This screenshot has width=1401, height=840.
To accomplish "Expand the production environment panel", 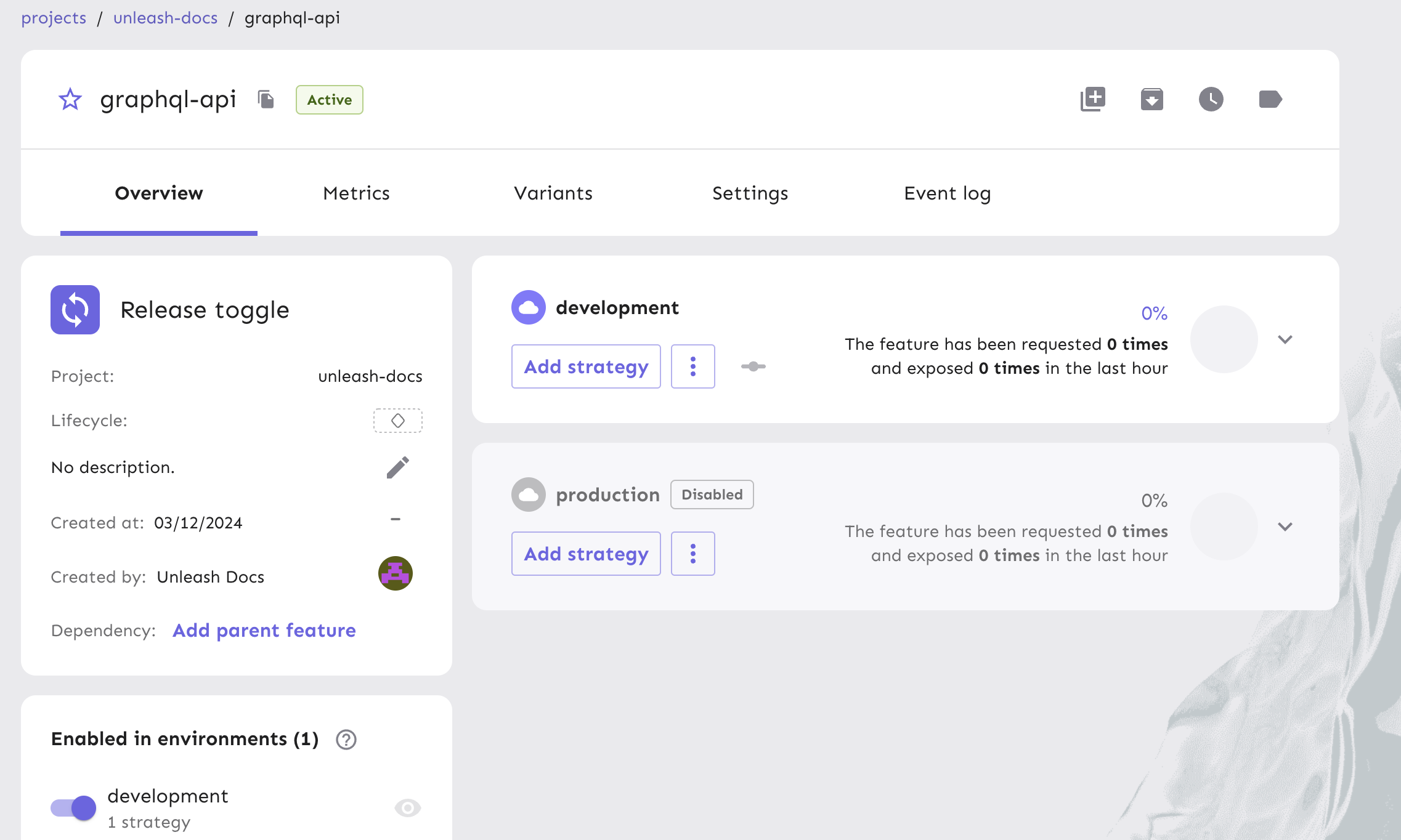I will pos(1285,527).
